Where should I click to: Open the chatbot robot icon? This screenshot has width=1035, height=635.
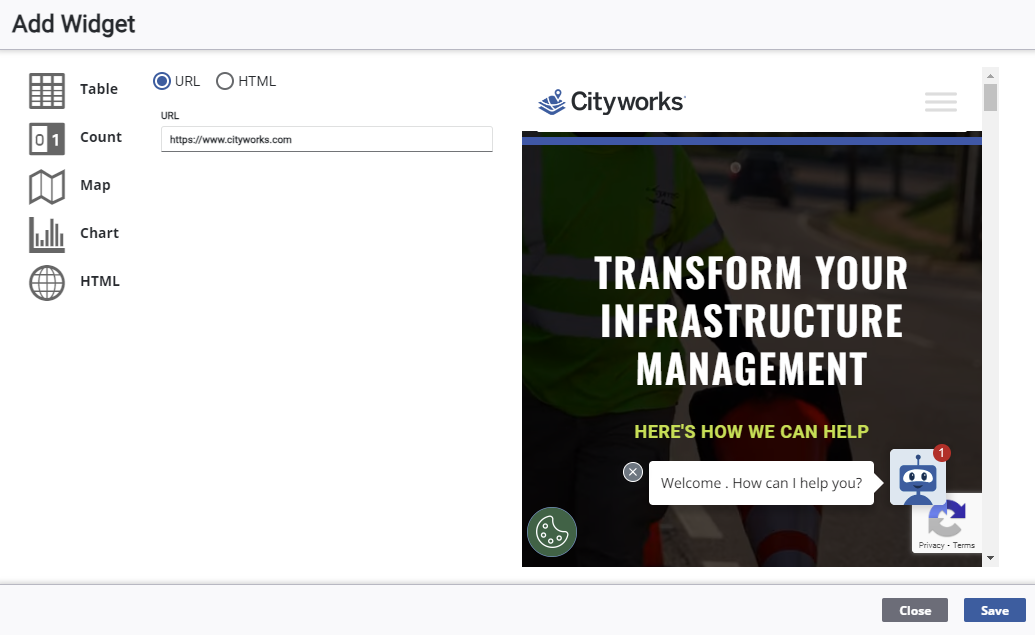(x=917, y=478)
